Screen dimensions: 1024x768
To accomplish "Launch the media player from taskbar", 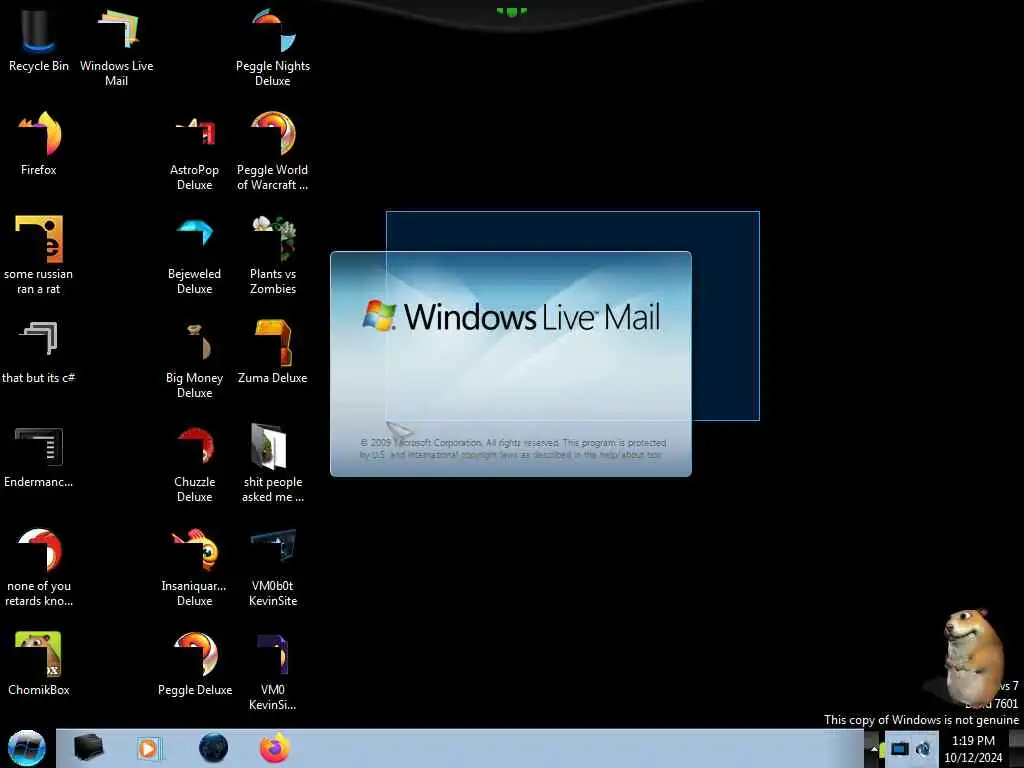I will 149,748.
